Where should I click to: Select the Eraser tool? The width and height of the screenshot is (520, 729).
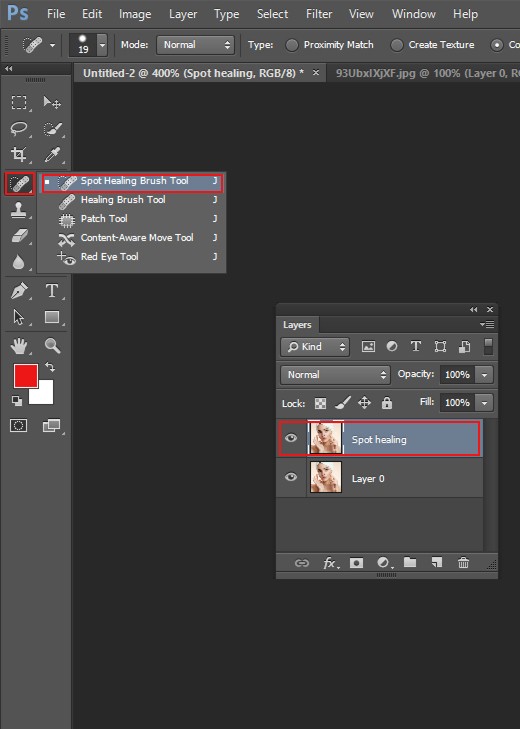[19, 236]
